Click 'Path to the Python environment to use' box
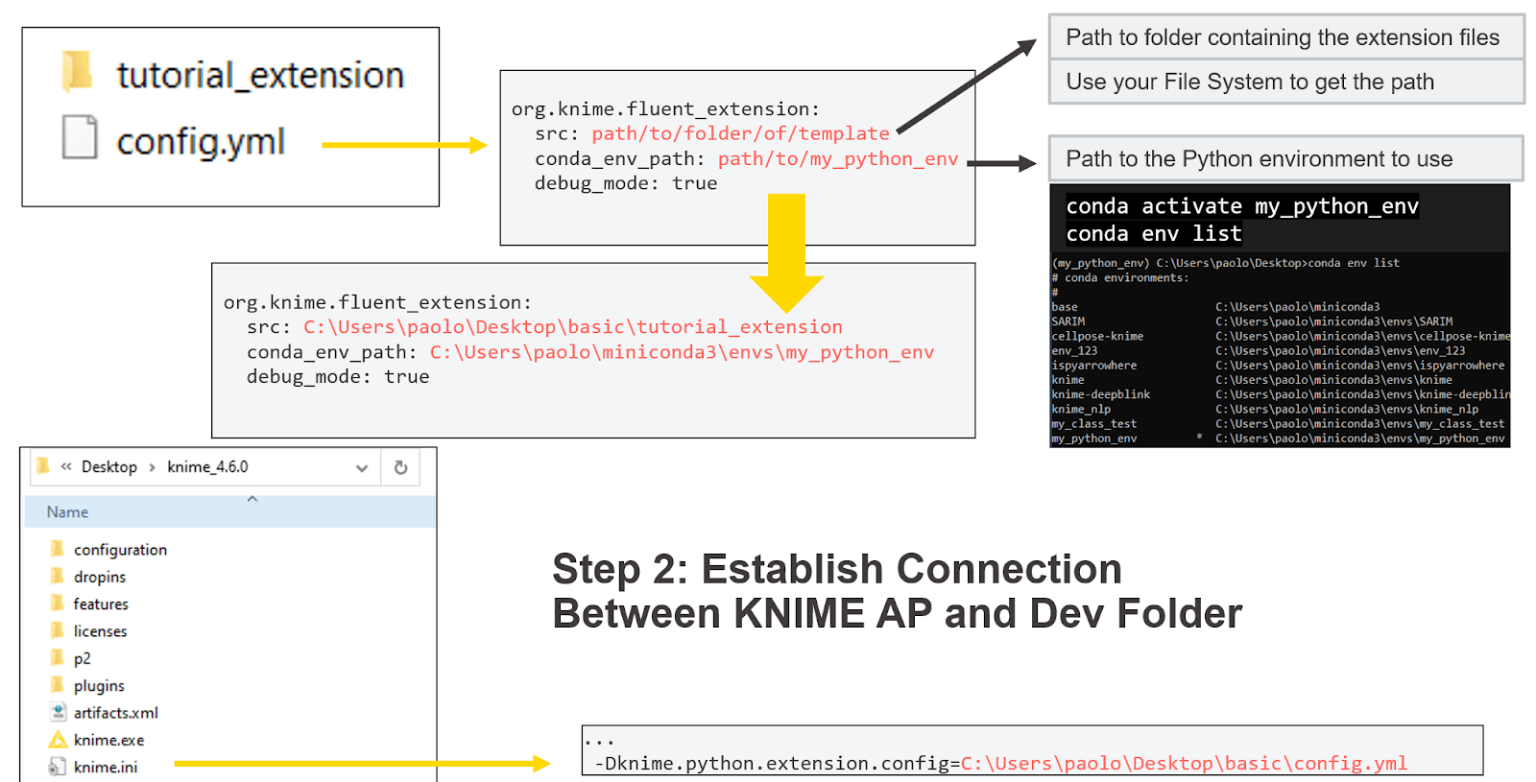This screenshot has width=1536, height=782. [x=1286, y=159]
